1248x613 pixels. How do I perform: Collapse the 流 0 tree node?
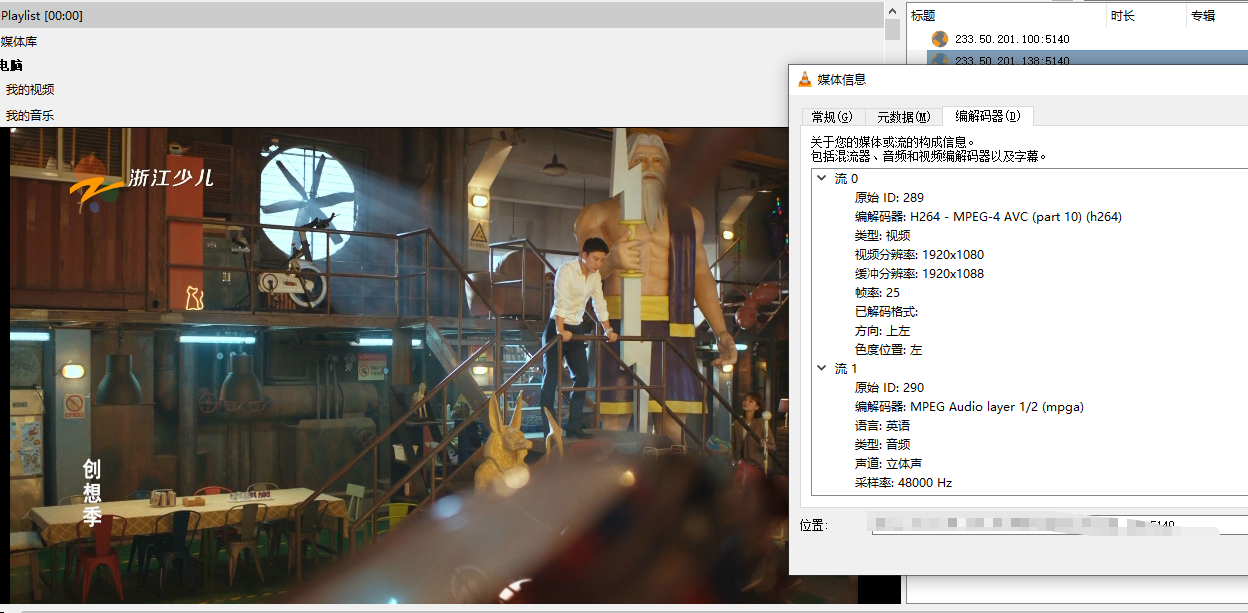821,178
